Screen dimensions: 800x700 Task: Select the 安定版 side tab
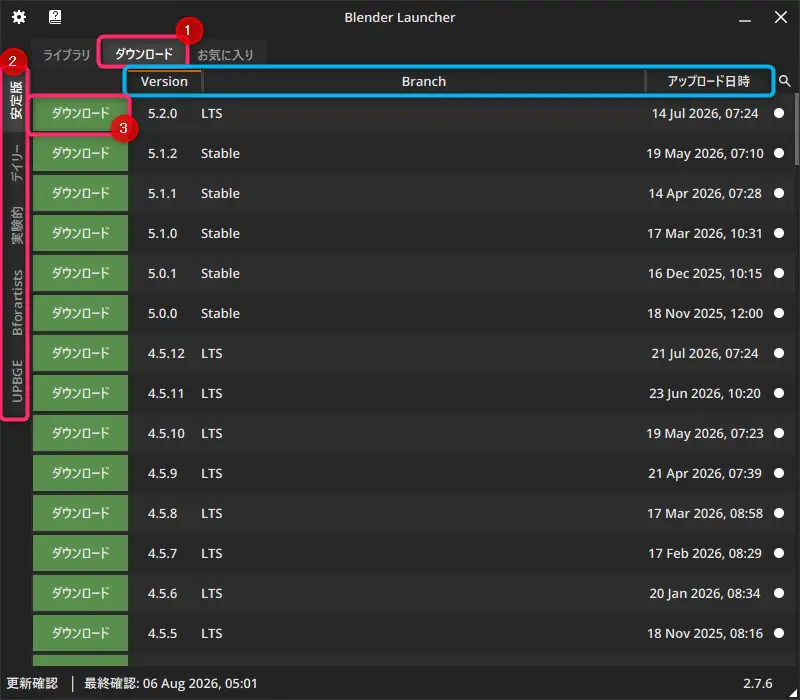17,99
